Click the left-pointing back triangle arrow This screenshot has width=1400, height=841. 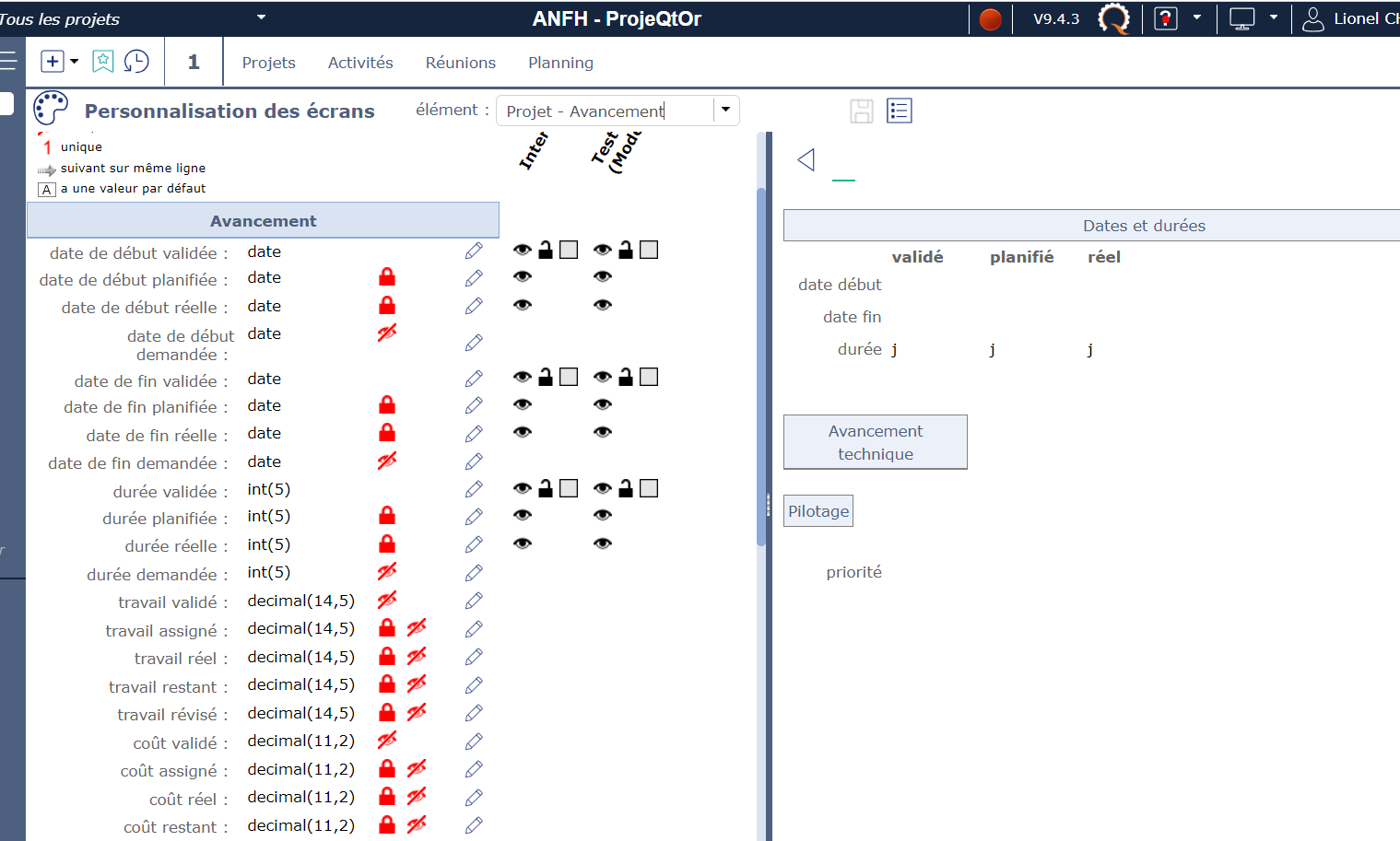pos(806,159)
